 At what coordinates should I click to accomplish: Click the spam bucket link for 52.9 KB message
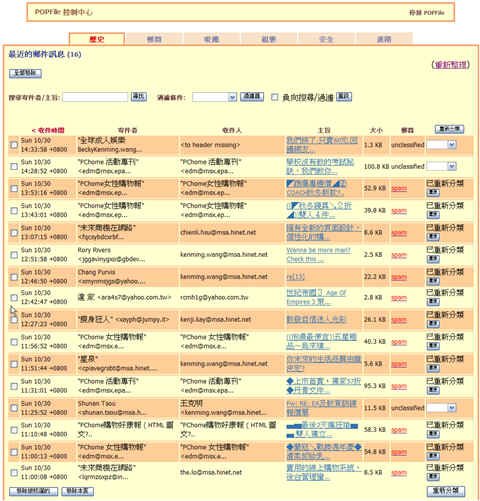[x=399, y=189]
